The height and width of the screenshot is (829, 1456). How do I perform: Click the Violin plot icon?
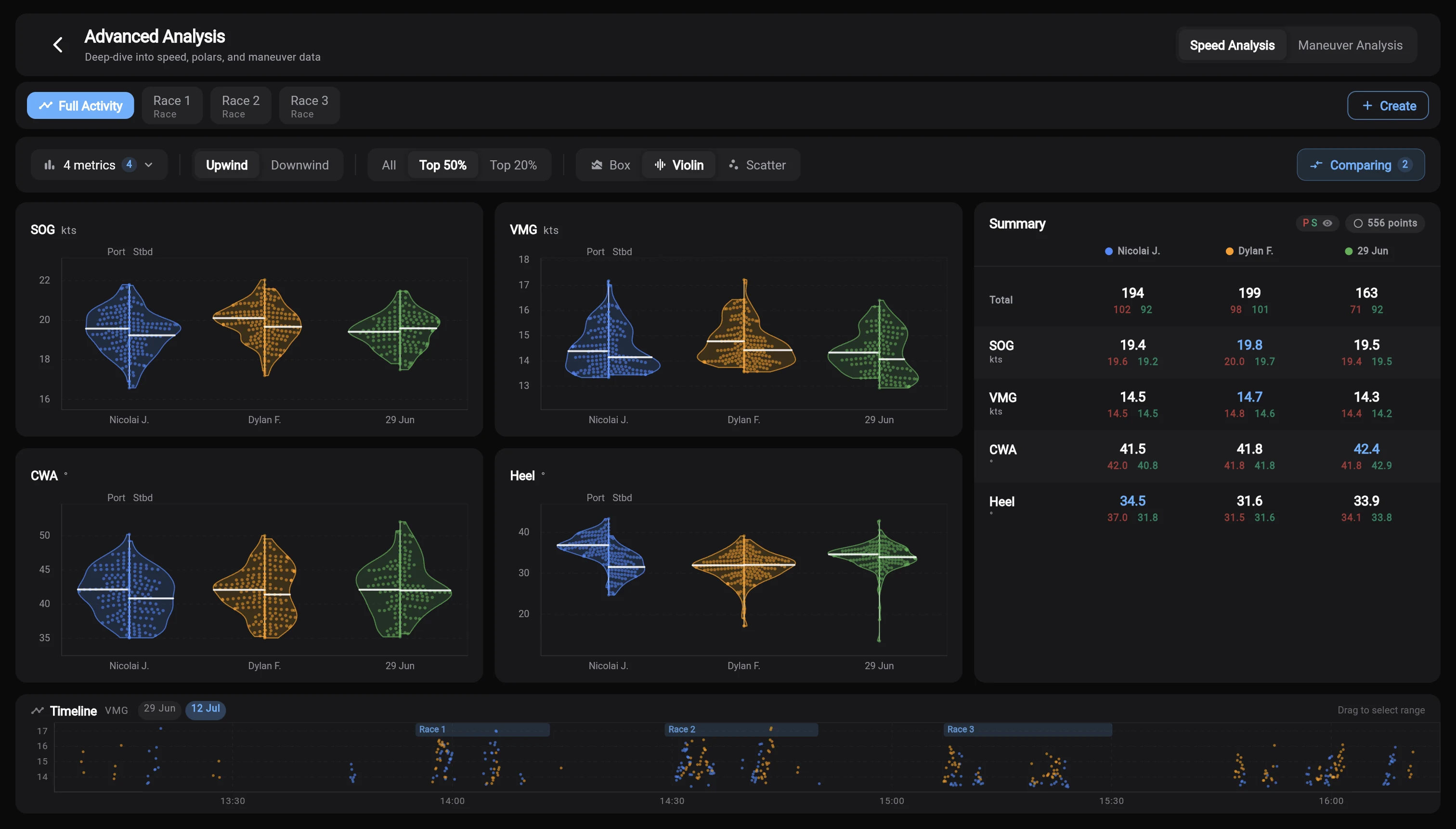[x=659, y=165]
